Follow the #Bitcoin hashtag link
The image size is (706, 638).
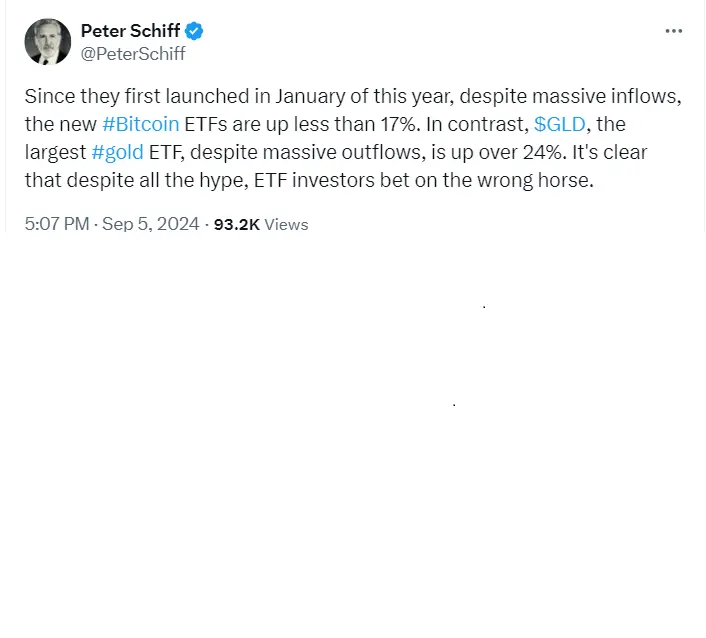point(140,124)
